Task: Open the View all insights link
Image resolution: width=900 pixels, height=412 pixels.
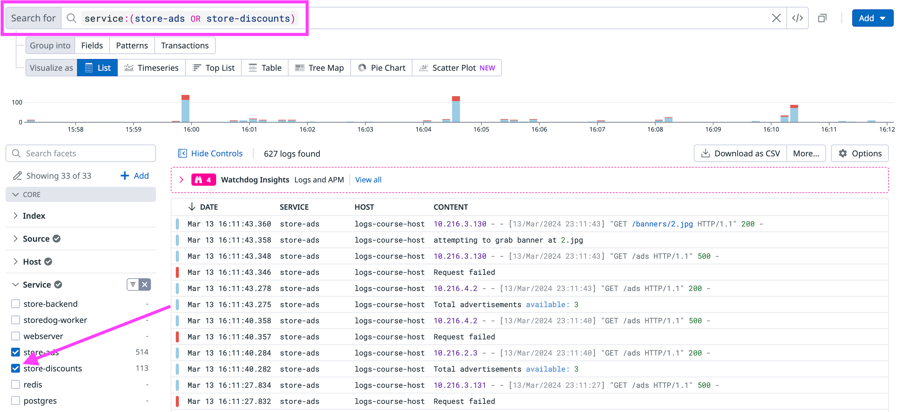Action: click(x=368, y=180)
